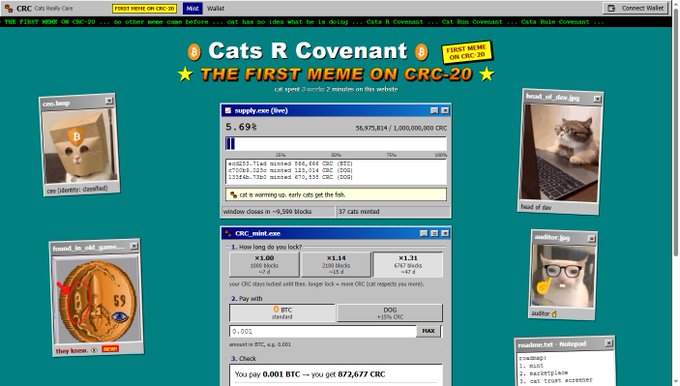Choose DOG +15% CRC payment
Viewport: 680px width, 386px height.
point(390,313)
